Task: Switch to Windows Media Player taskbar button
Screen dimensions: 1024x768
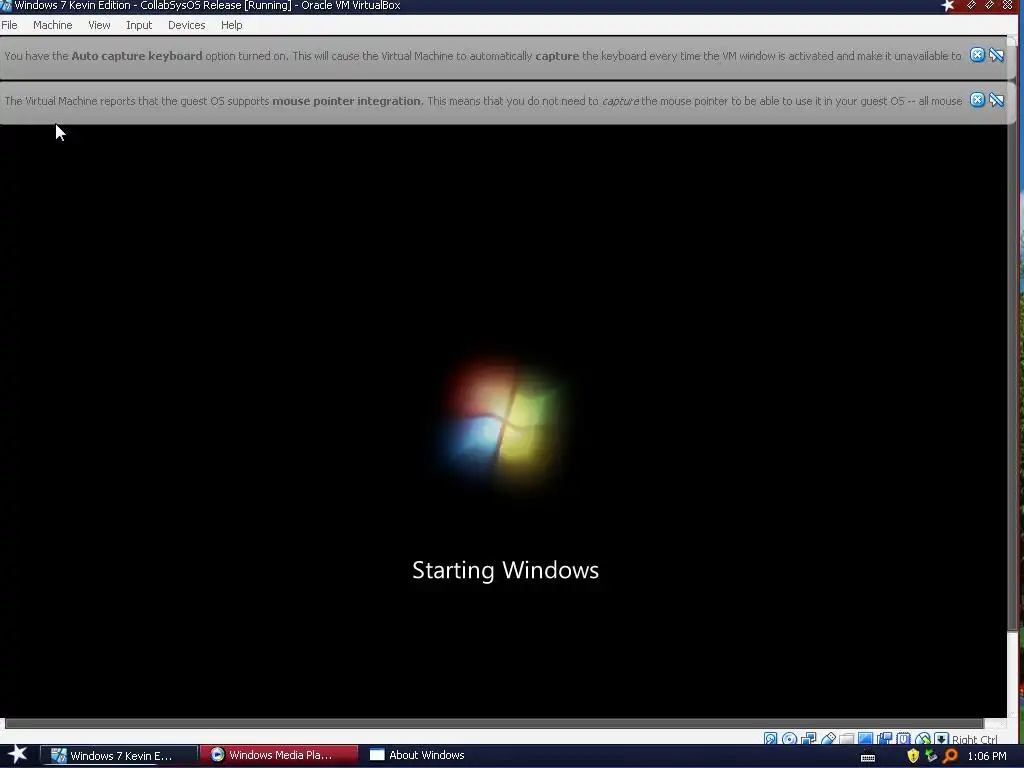Action: tap(279, 755)
